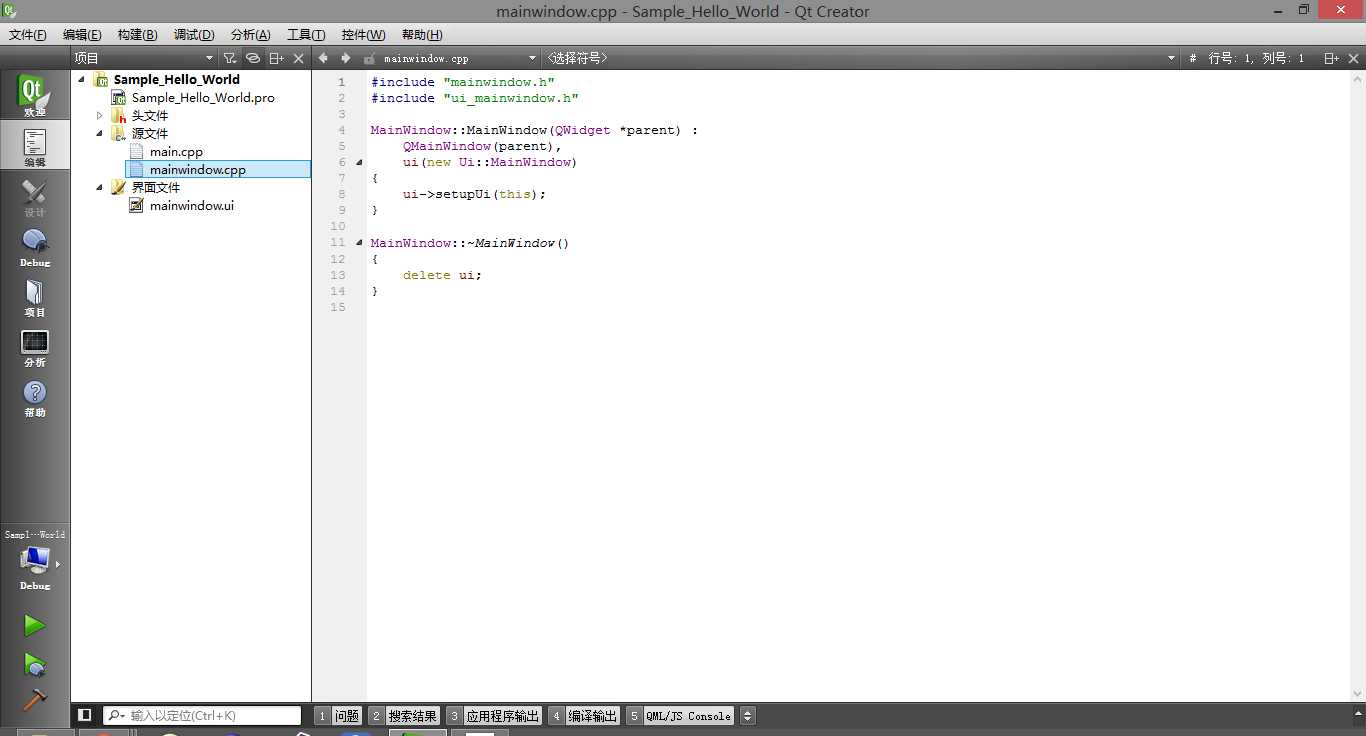Viewport: 1366px width, 736px height.
Task: Open the 欢迎 (Welcome) mode with Qt logo
Action: 34,96
